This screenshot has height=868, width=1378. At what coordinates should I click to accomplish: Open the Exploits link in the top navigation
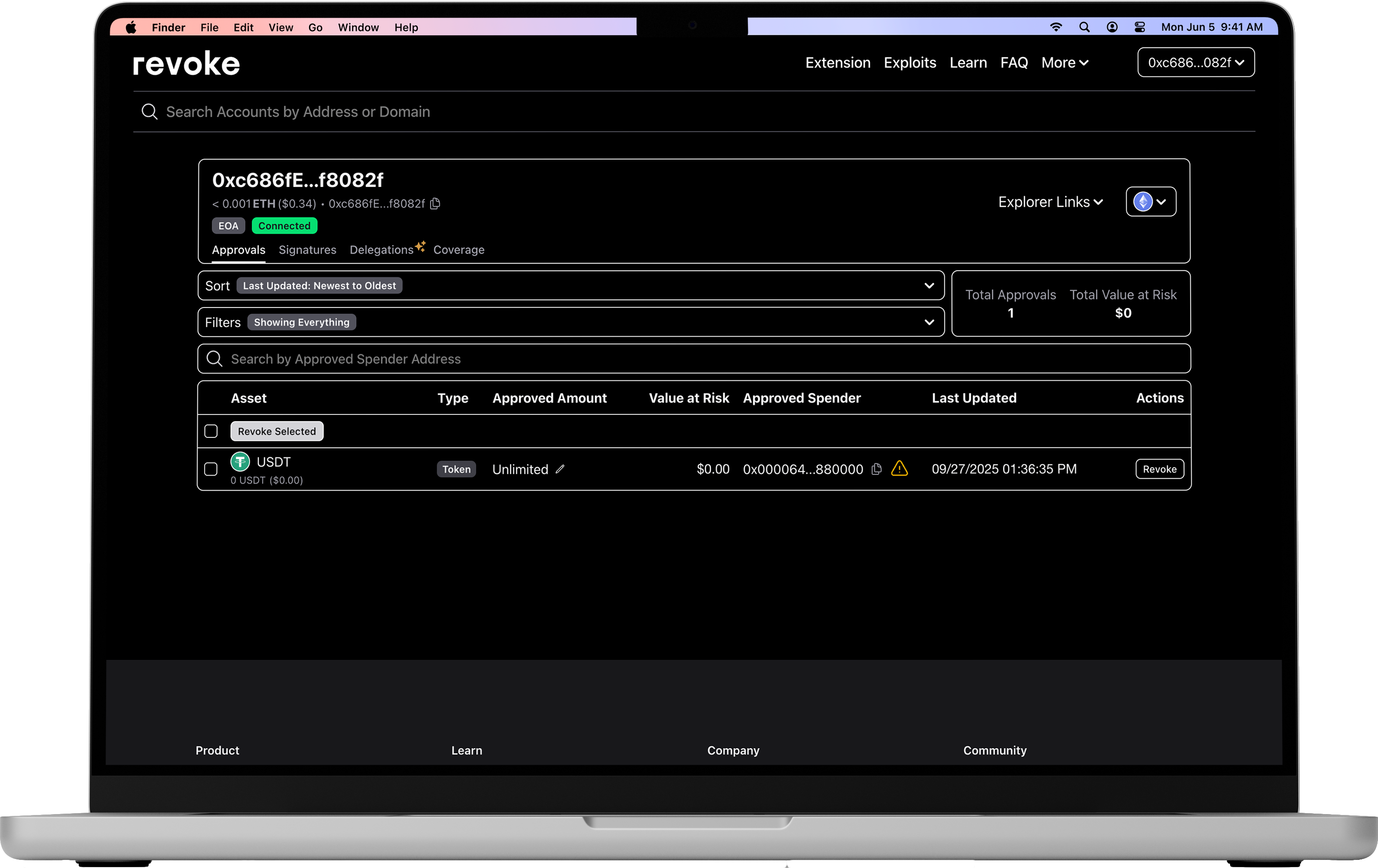(909, 62)
